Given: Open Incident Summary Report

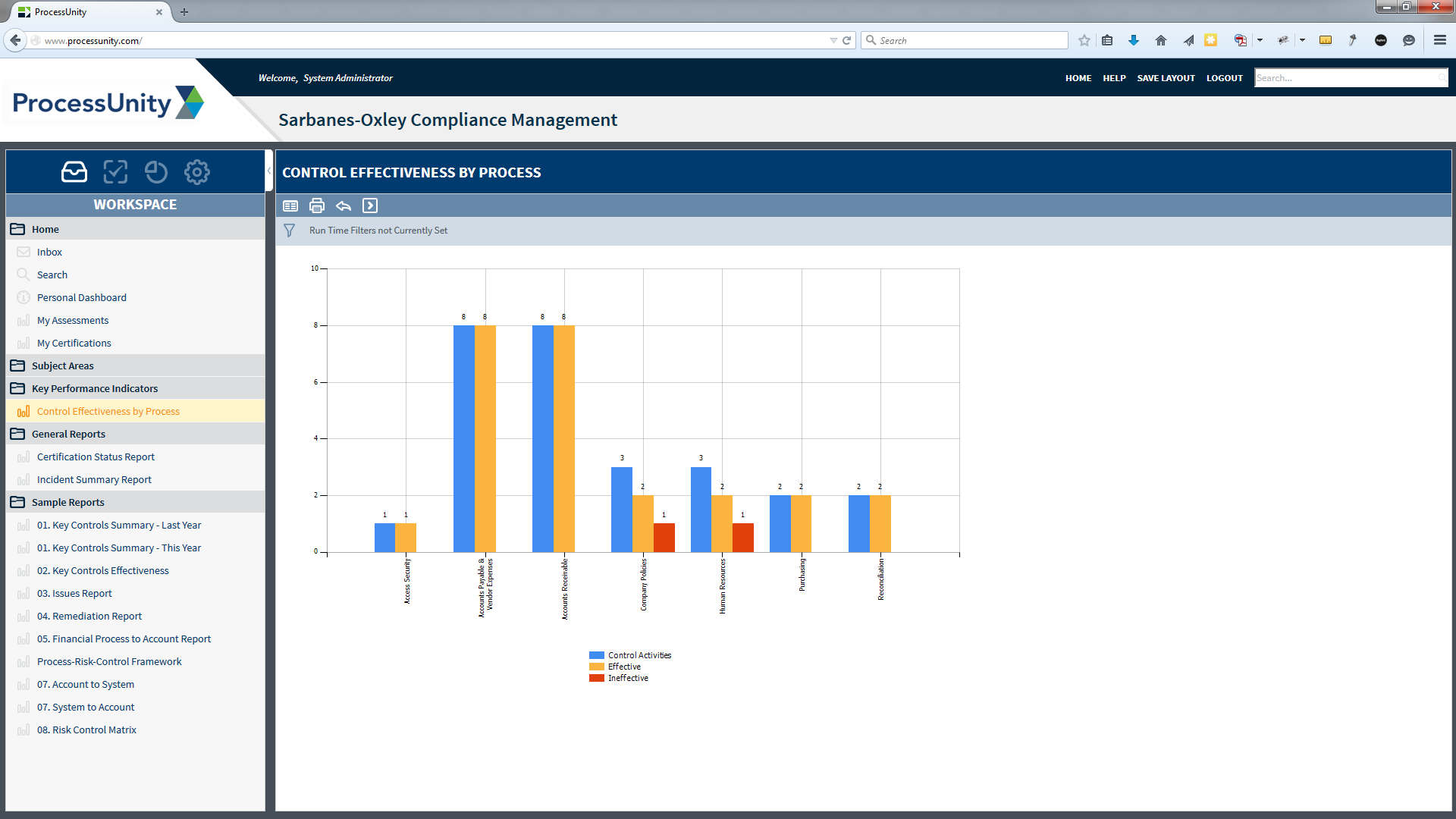Looking at the screenshot, I should tap(94, 479).
